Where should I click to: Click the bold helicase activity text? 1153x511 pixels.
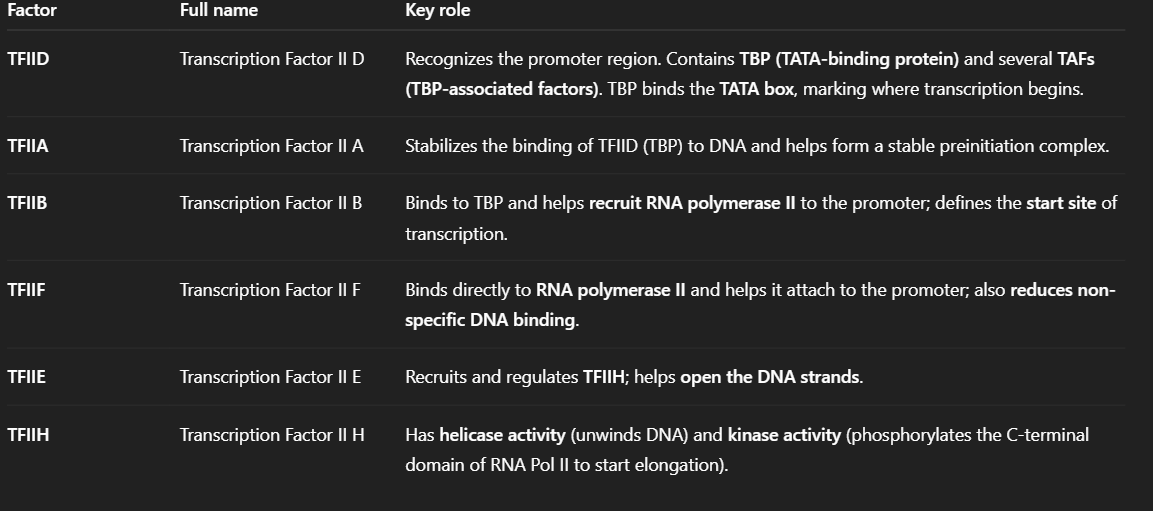point(502,435)
